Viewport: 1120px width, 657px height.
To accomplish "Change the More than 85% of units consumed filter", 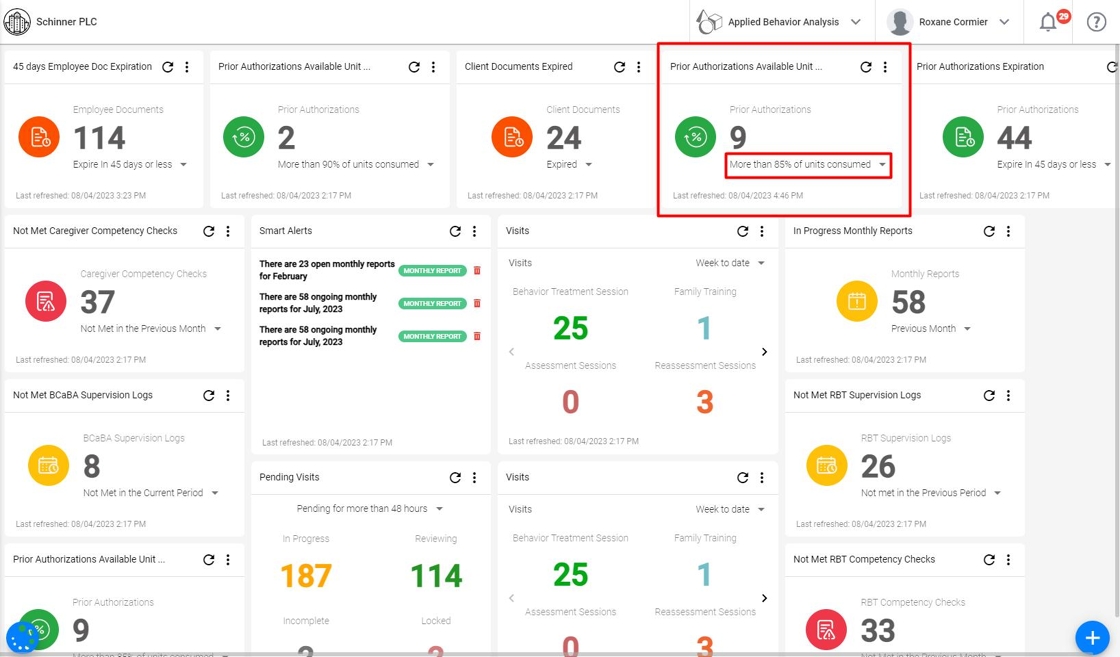I will (x=807, y=165).
